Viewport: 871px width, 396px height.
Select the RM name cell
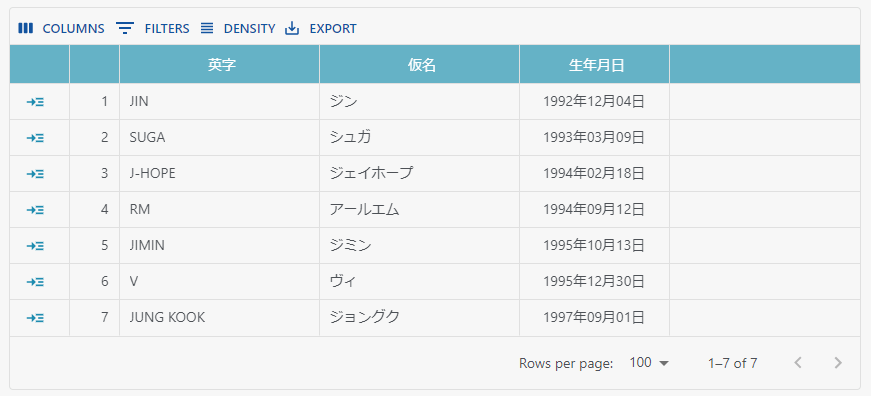tap(219, 210)
